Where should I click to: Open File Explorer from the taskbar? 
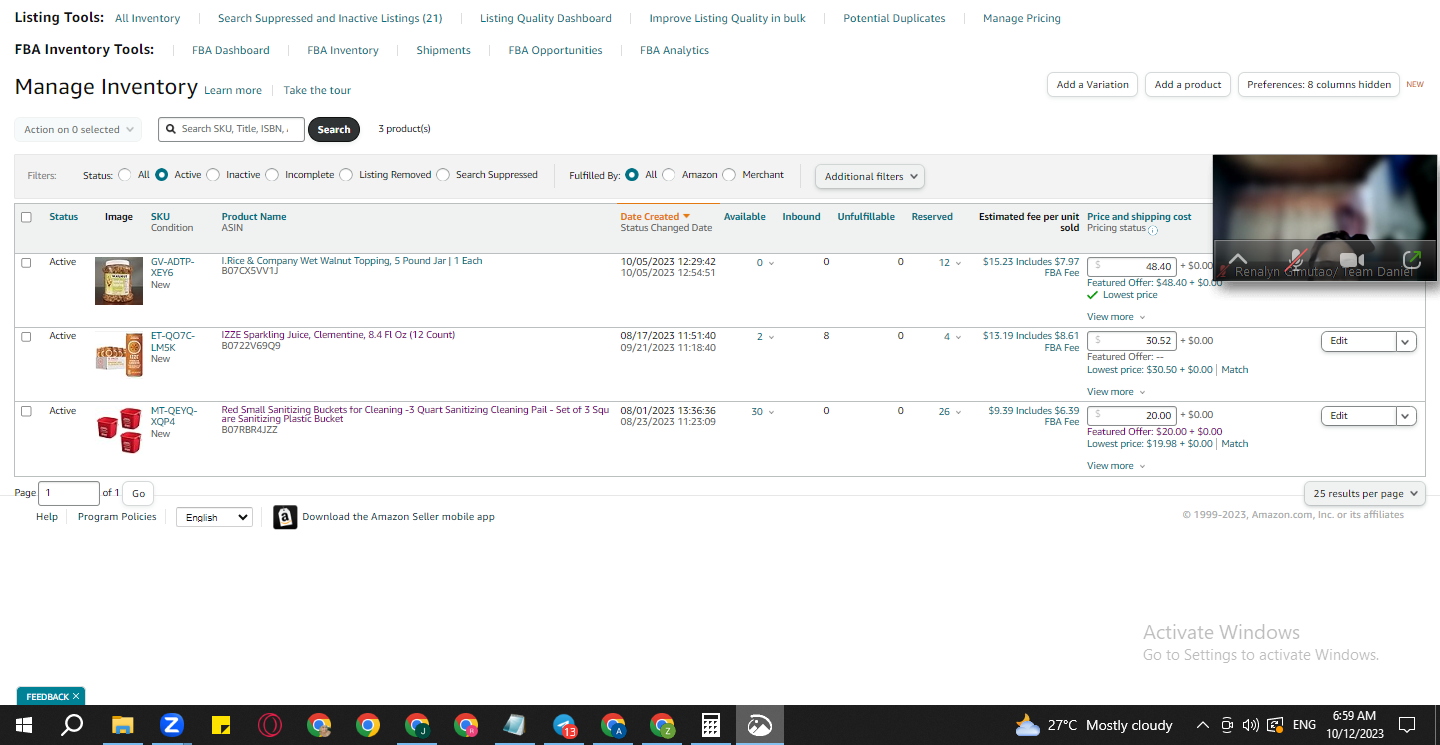coord(122,725)
